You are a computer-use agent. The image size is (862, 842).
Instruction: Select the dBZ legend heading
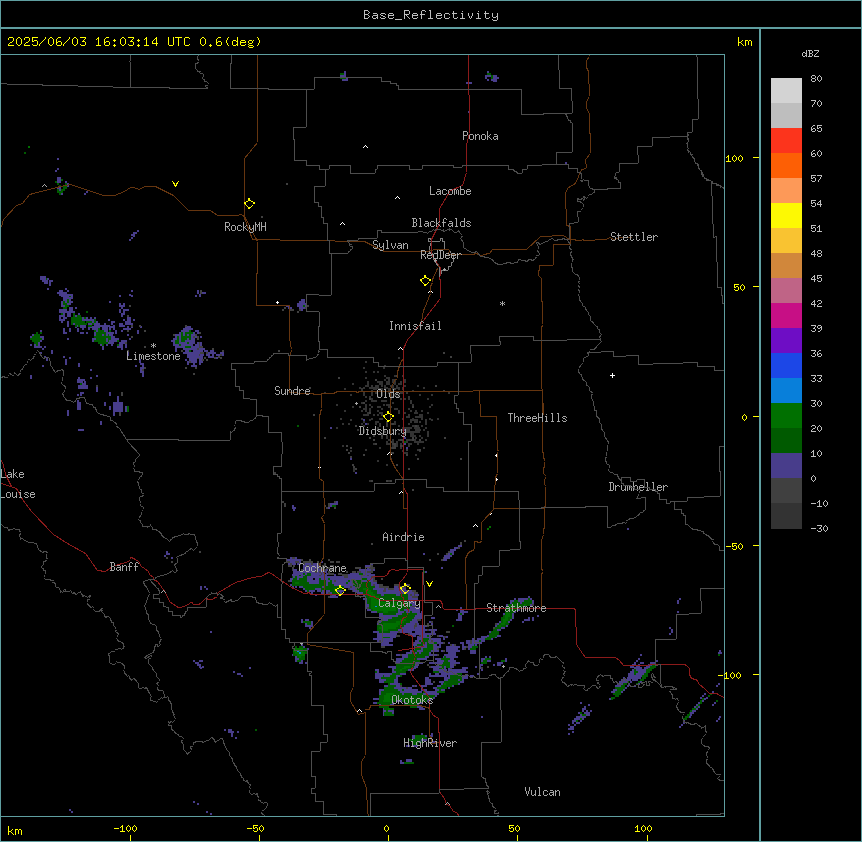pyautogui.click(x=810, y=53)
